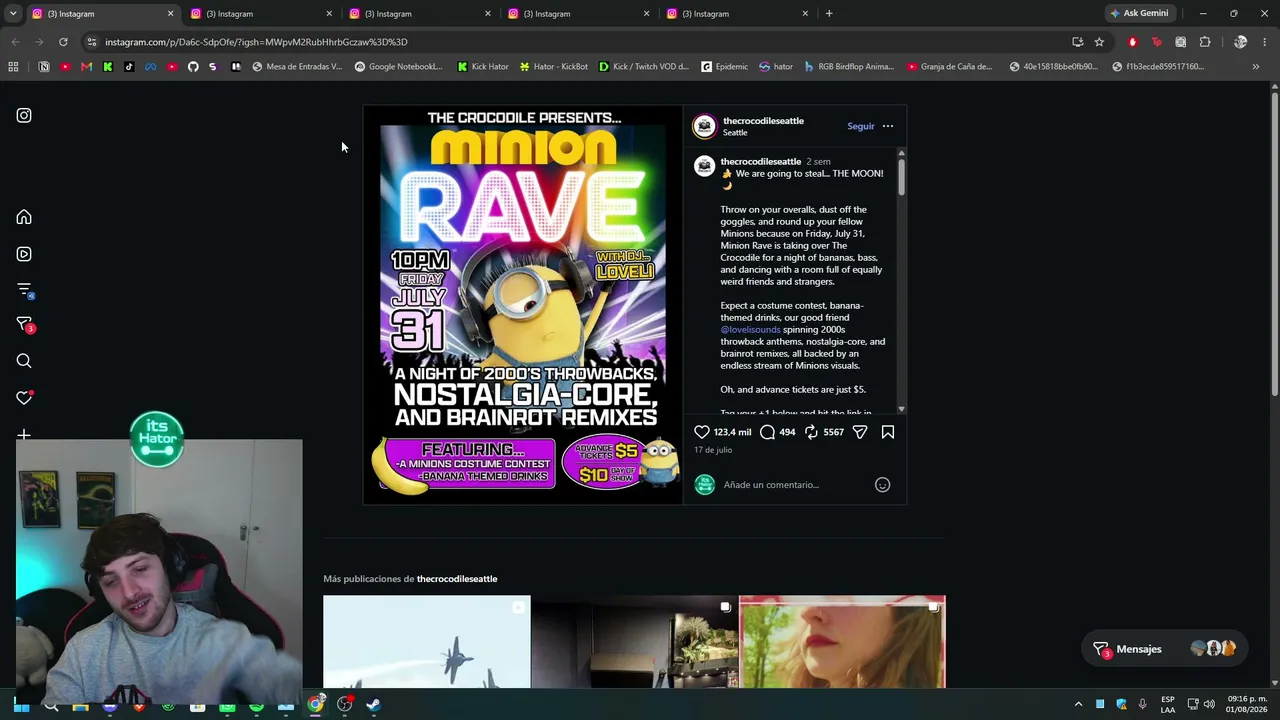Click the taskbar volume icon
The height and width of the screenshot is (720, 1280).
1209,704
